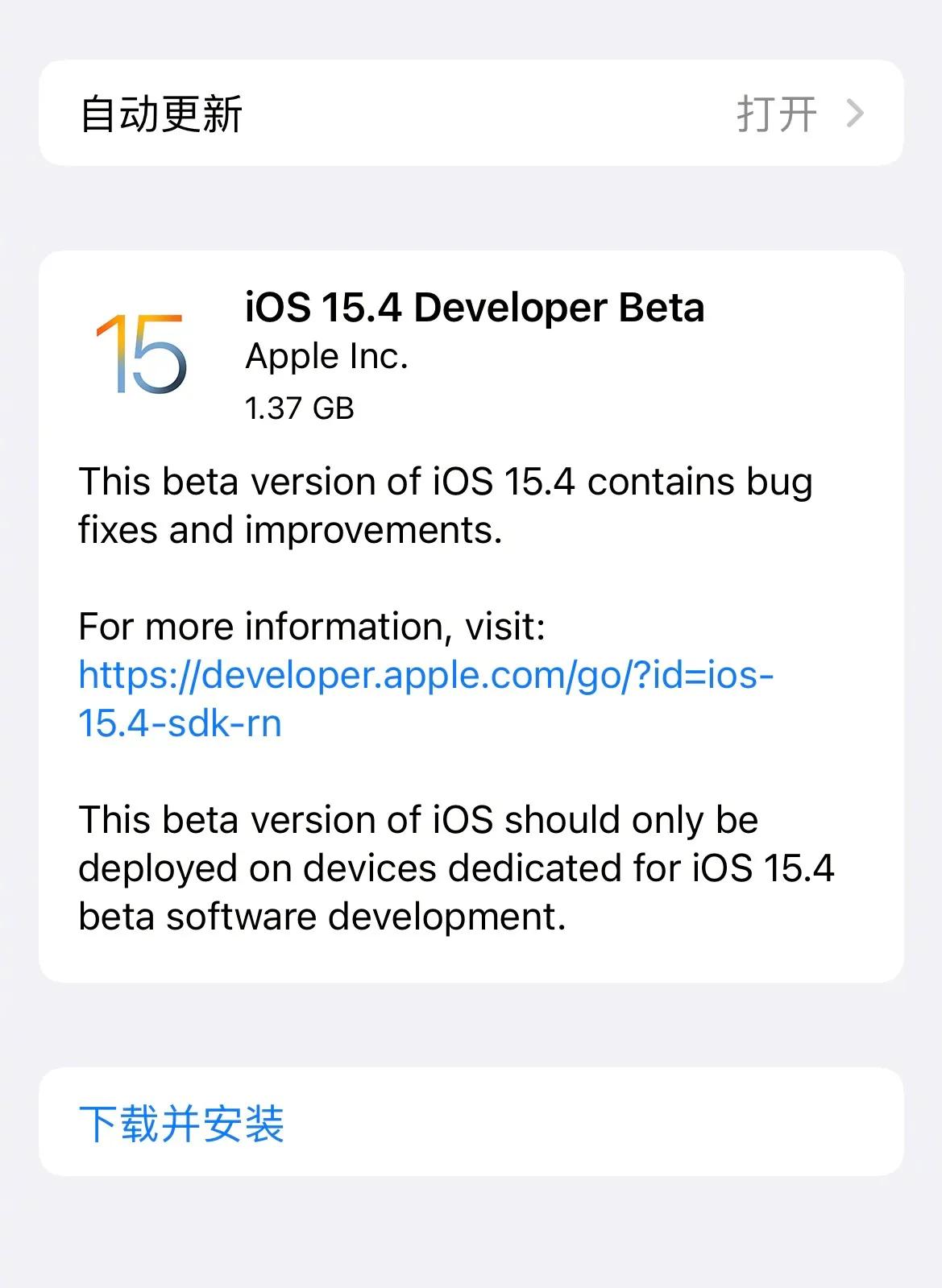
Task: Tap the iOS 15 logo icon
Action: [x=142, y=354]
